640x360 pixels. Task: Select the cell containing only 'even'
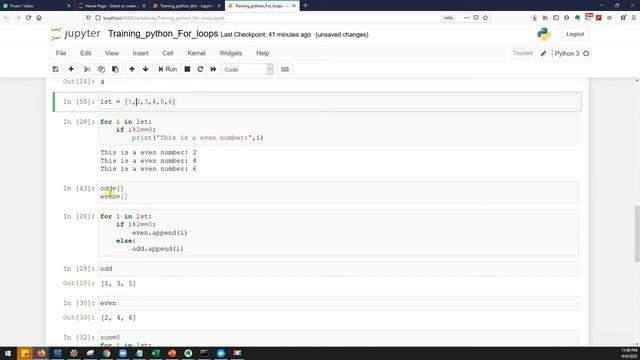[338, 303]
